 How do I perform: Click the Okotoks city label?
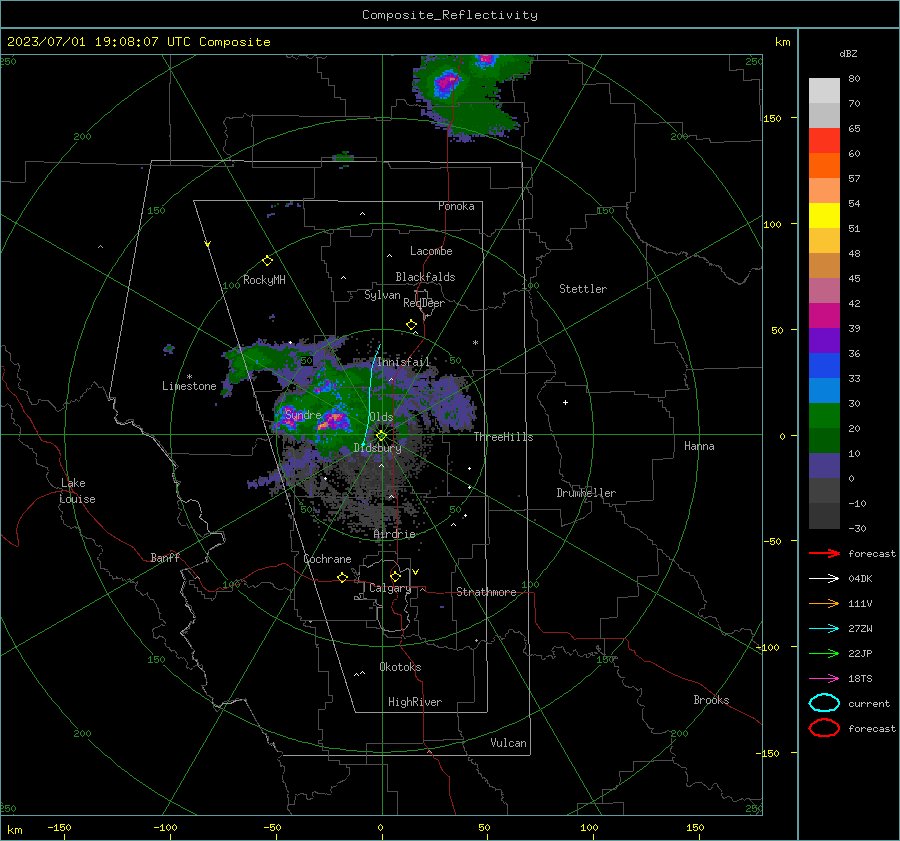pyautogui.click(x=400, y=667)
